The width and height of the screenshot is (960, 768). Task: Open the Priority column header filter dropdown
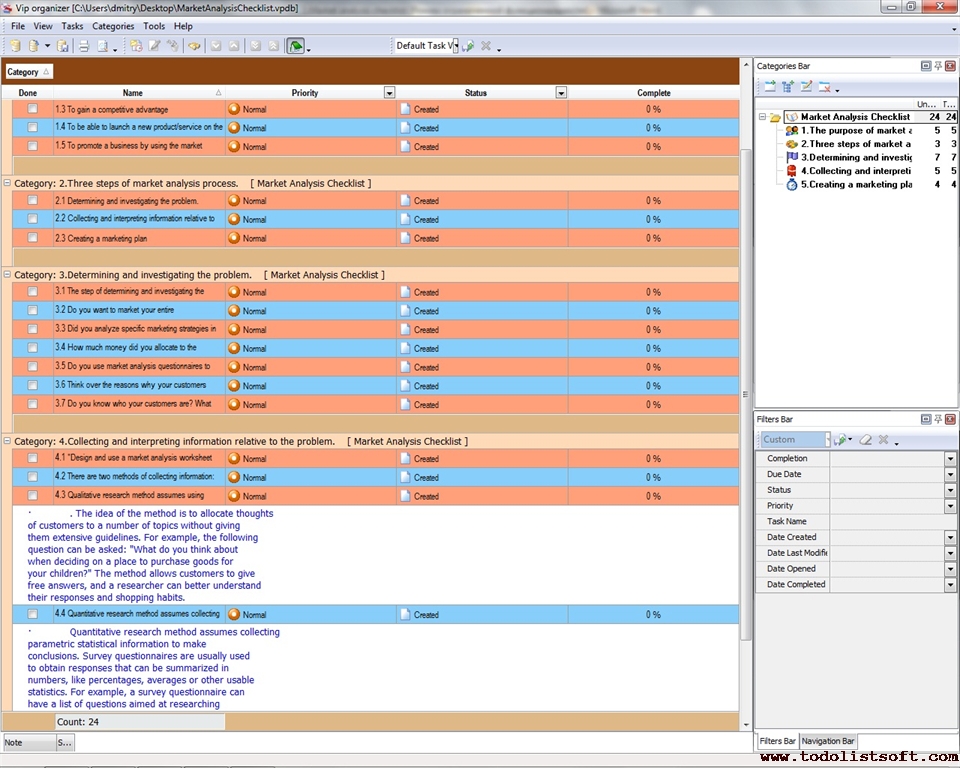(389, 93)
